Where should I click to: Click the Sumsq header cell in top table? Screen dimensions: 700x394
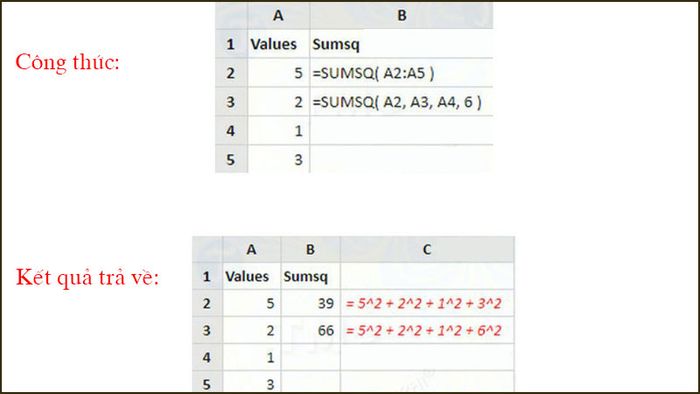401,44
